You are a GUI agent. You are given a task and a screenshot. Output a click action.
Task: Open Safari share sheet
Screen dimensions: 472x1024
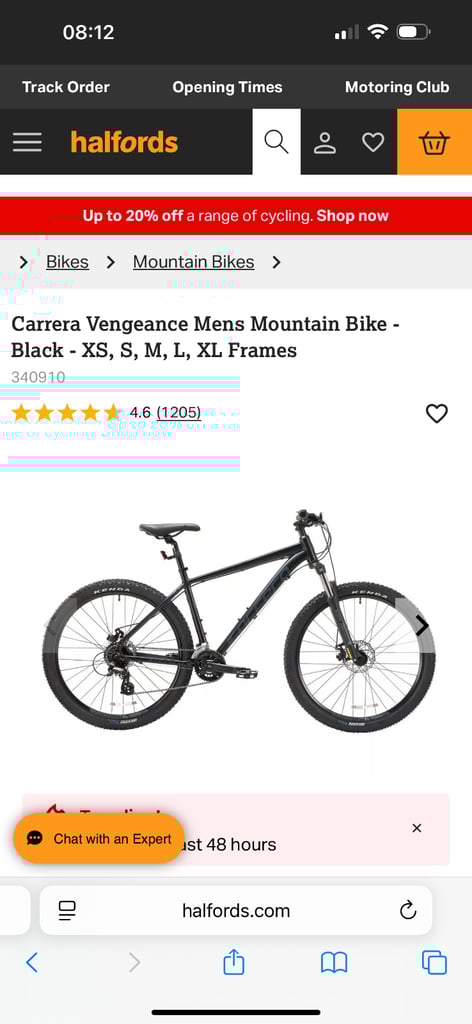[x=234, y=962]
